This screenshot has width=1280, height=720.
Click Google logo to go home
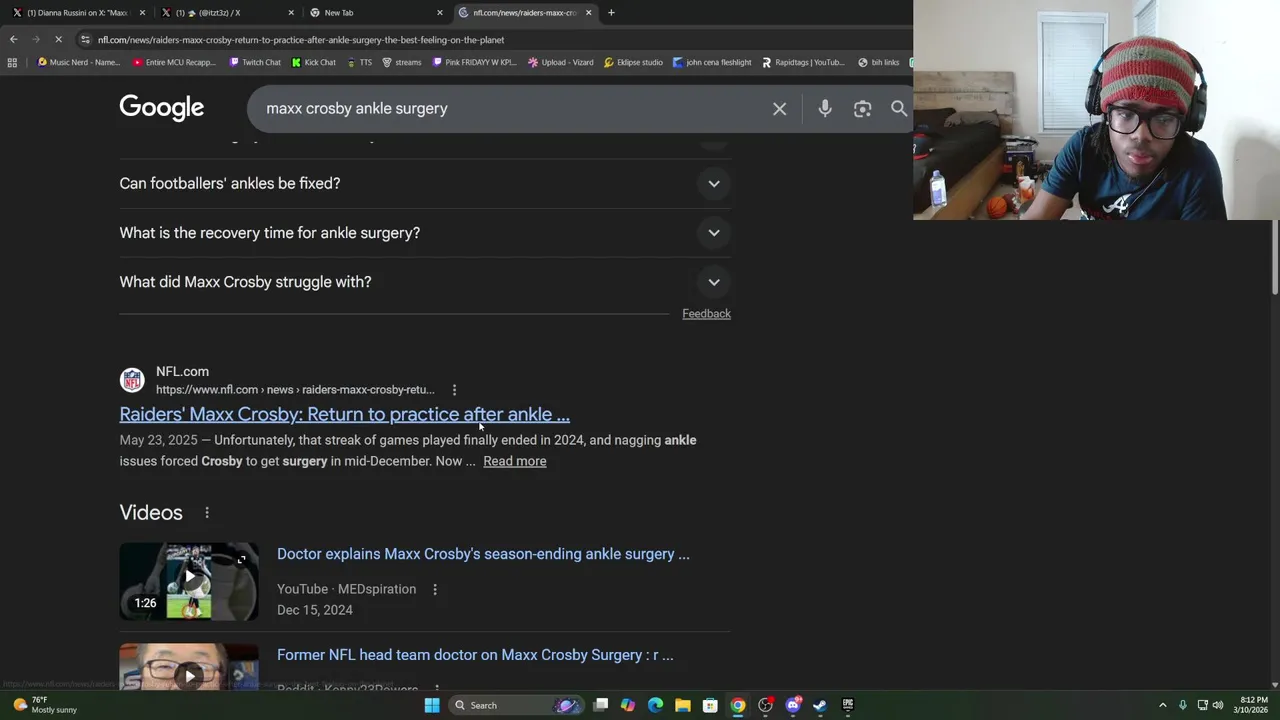(162, 108)
